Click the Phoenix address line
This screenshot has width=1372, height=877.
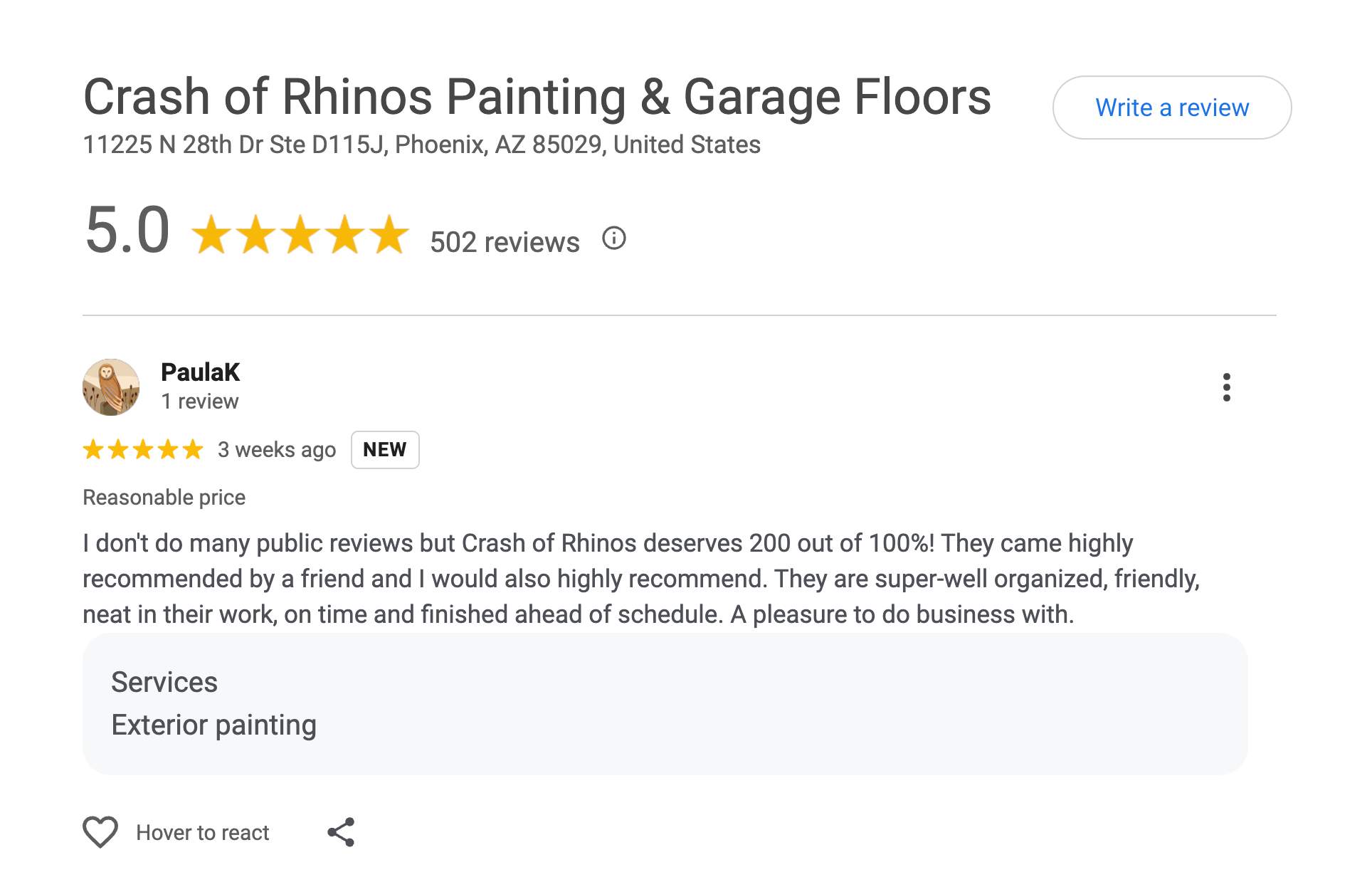click(421, 145)
